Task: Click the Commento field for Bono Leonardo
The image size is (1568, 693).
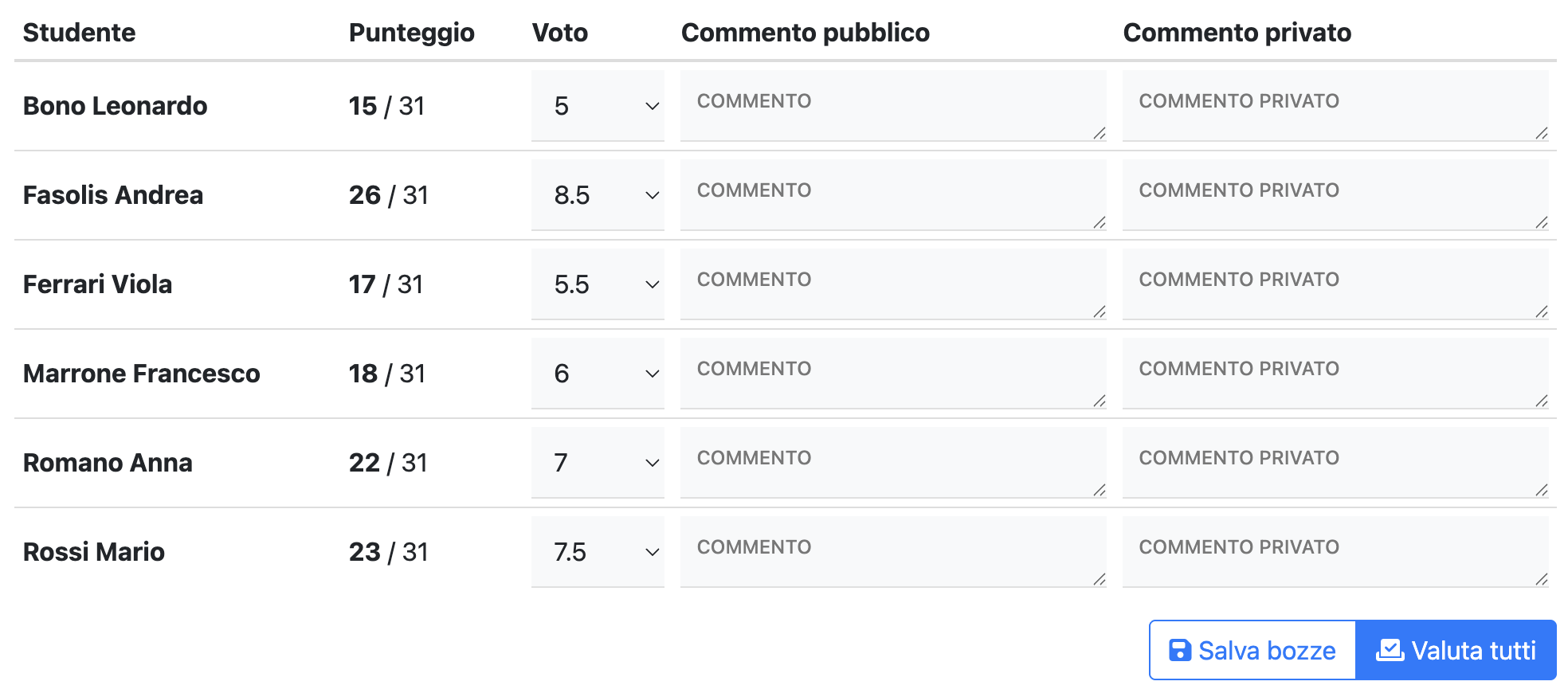Action: click(x=892, y=106)
